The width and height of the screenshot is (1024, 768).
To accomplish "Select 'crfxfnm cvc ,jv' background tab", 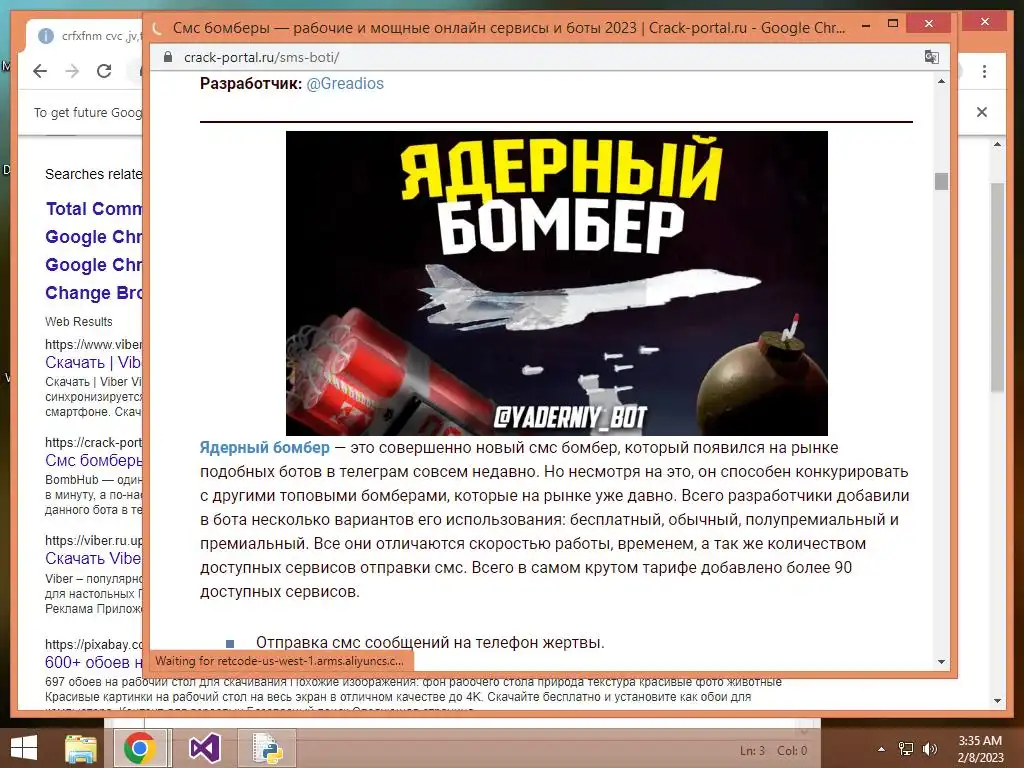I will (101, 36).
